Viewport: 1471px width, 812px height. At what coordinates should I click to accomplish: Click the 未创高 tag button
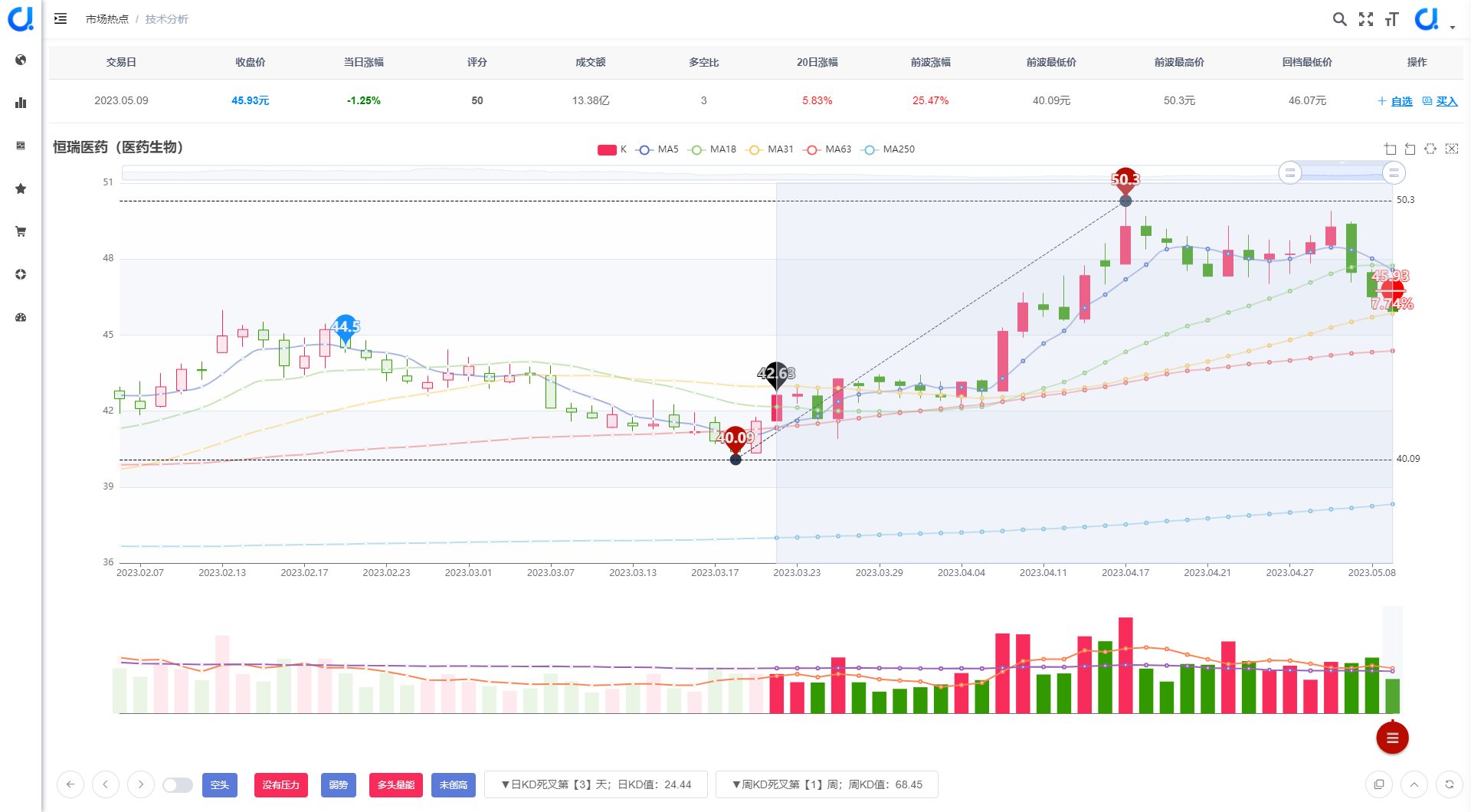pyautogui.click(x=454, y=785)
